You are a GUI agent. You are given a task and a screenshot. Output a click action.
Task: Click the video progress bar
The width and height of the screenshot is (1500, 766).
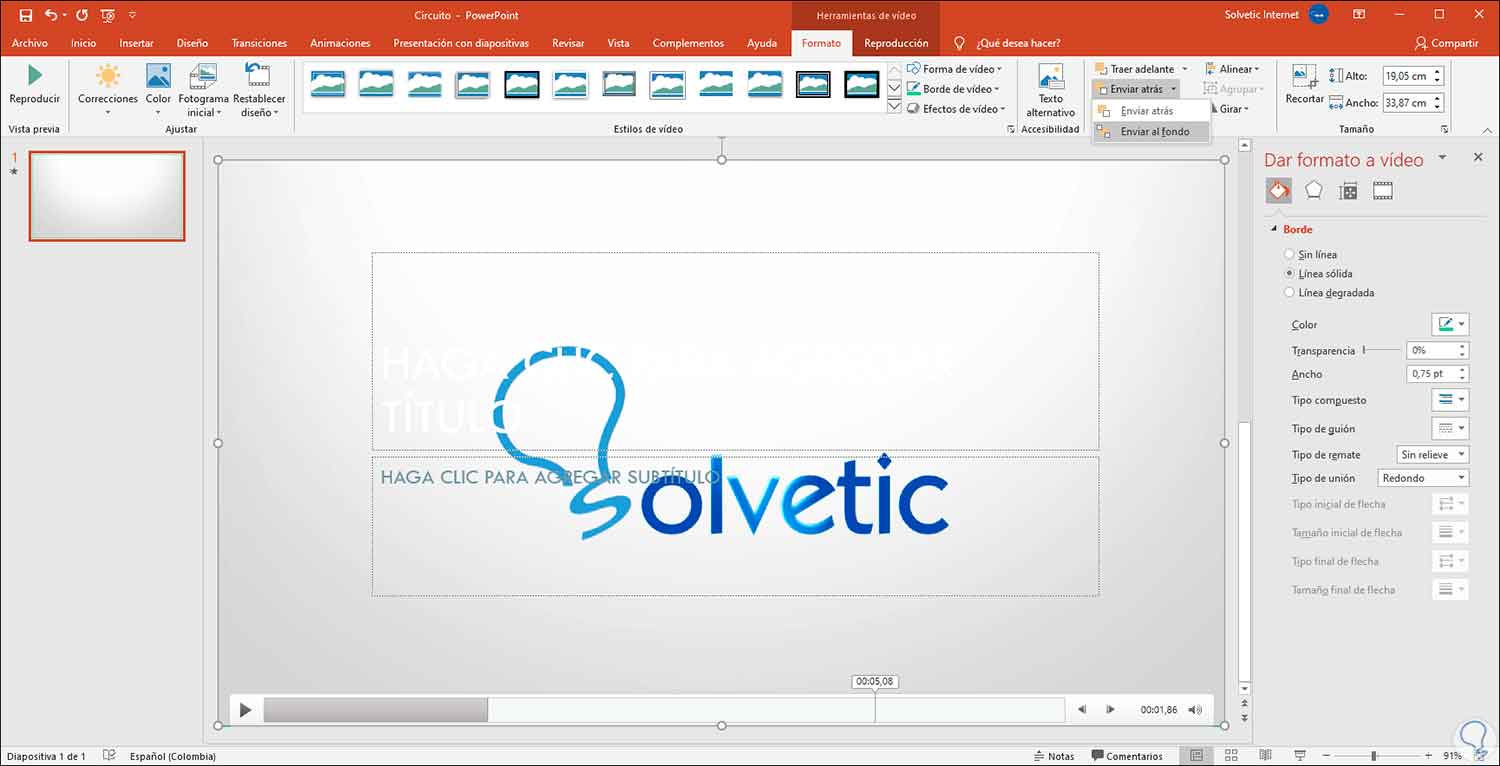pos(664,710)
